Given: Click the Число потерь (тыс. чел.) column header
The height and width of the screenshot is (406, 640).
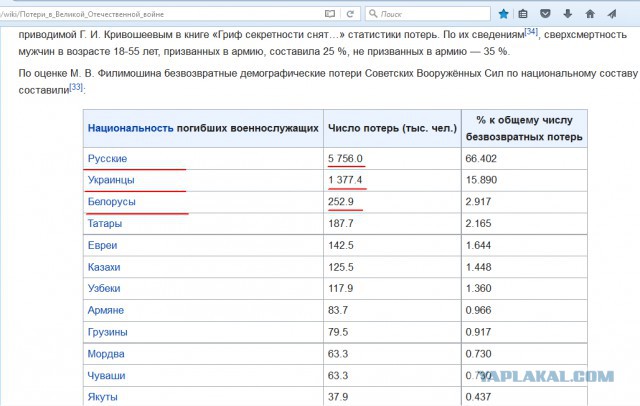Looking at the screenshot, I should coord(392,128).
